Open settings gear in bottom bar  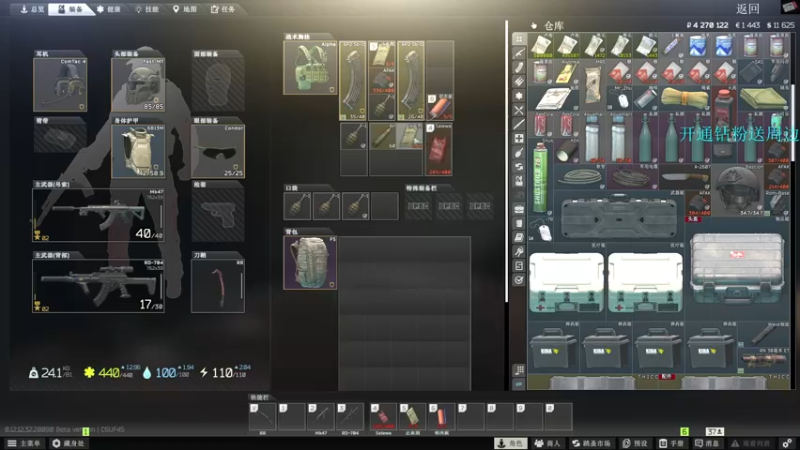pyautogui.click(x=787, y=443)
